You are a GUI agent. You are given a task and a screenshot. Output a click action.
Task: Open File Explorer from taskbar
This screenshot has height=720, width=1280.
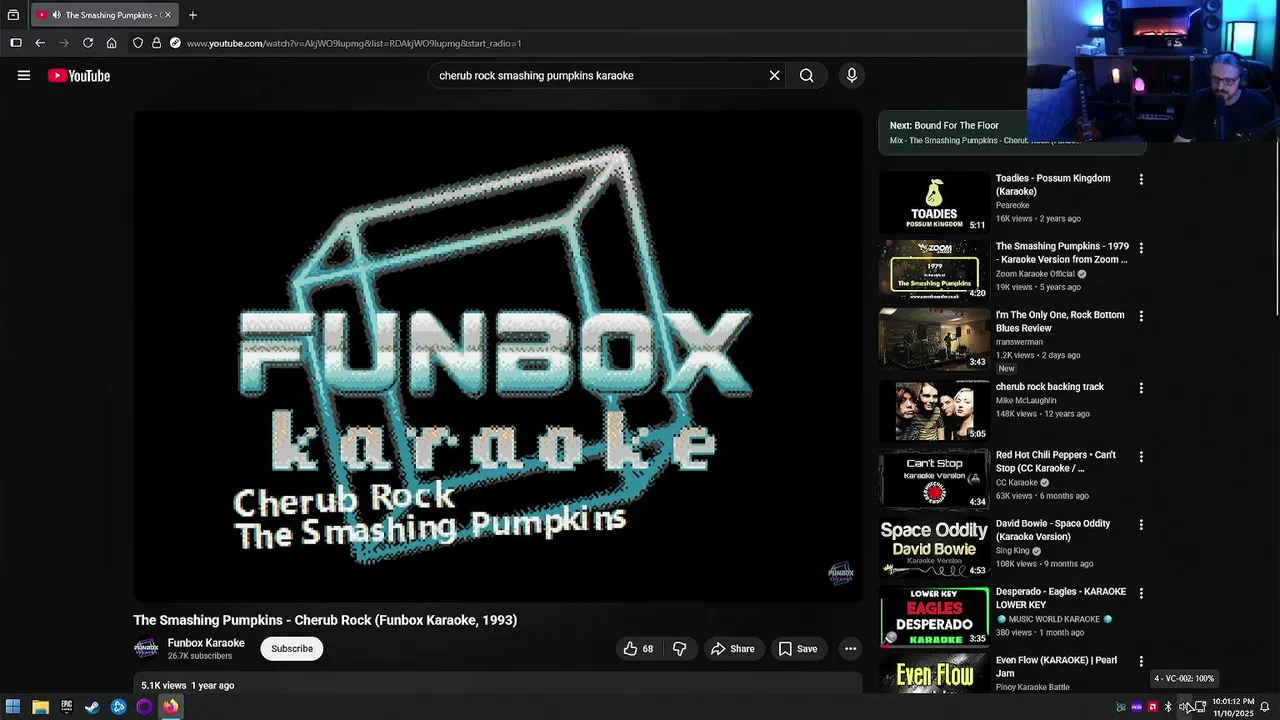[40, 707]
